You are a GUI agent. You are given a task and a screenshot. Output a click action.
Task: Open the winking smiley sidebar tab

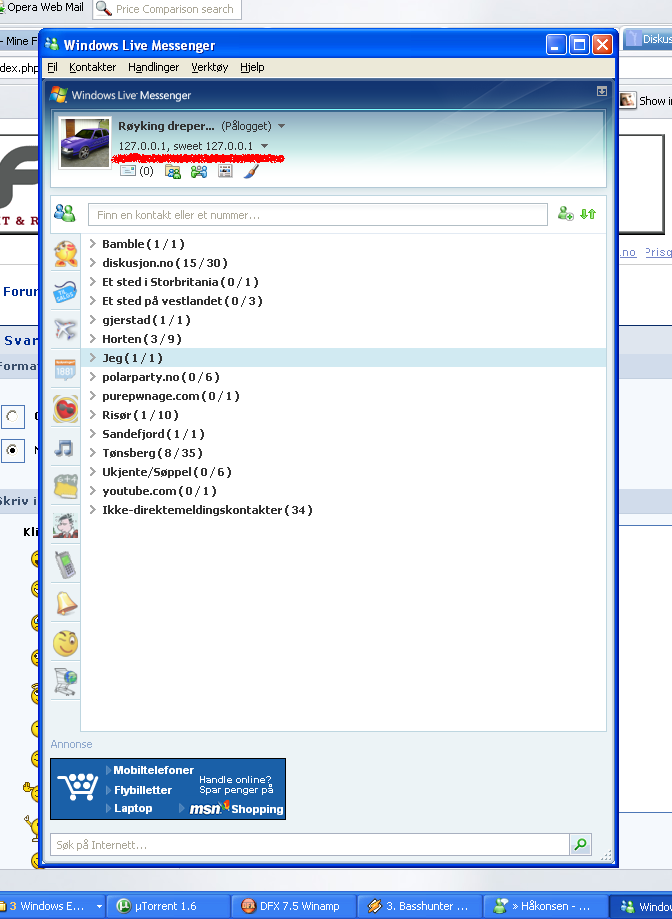click(x=66, y=643)
